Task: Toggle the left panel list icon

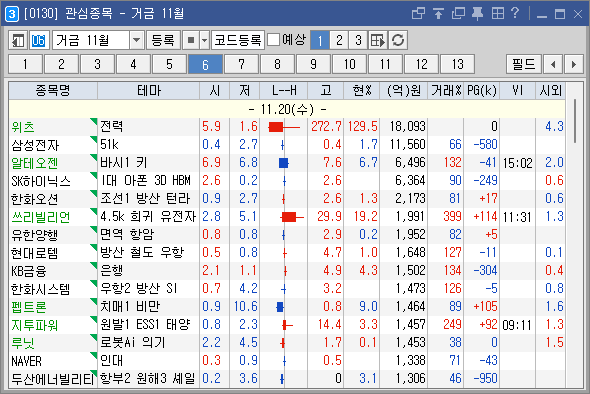Action: [x=18, y=40]
